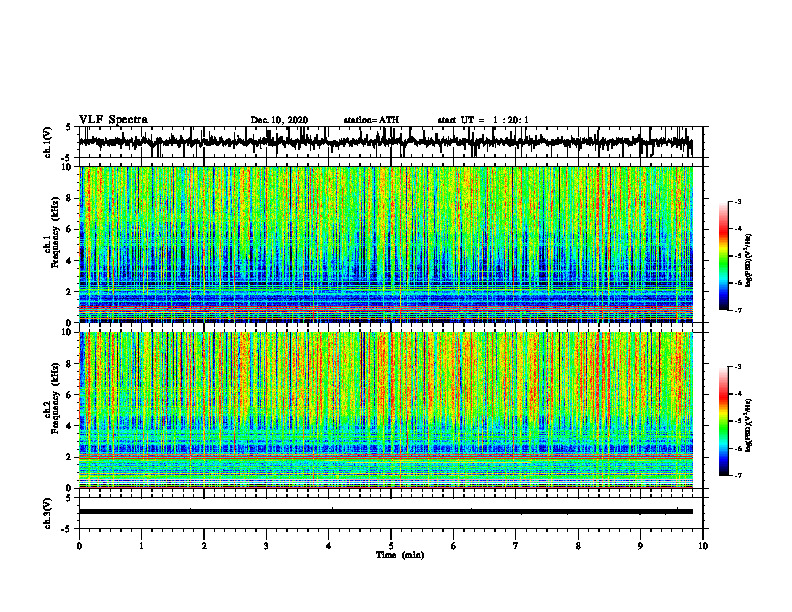Click time axis tick label "10"
Screen dimensions: 792x612
coord(703,546)
